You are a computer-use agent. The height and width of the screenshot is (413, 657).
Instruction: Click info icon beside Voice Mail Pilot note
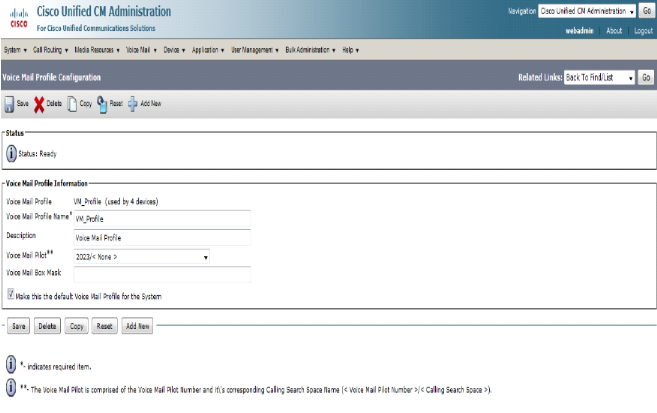(11, 387)
